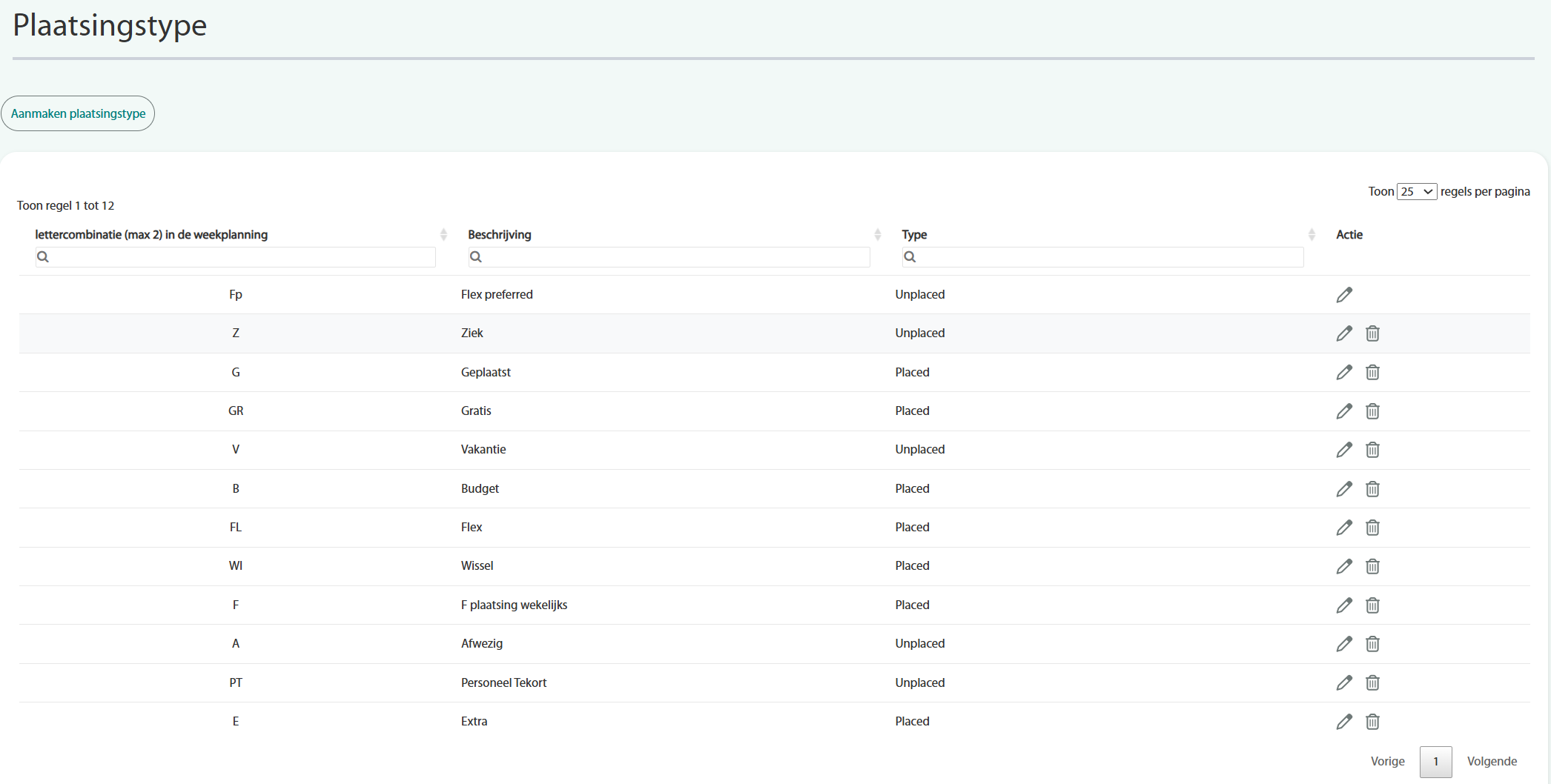The width and height of the screenshot is (1551, 784).
Task: Delete the Gratis placement type
Action: (1372, 411)
